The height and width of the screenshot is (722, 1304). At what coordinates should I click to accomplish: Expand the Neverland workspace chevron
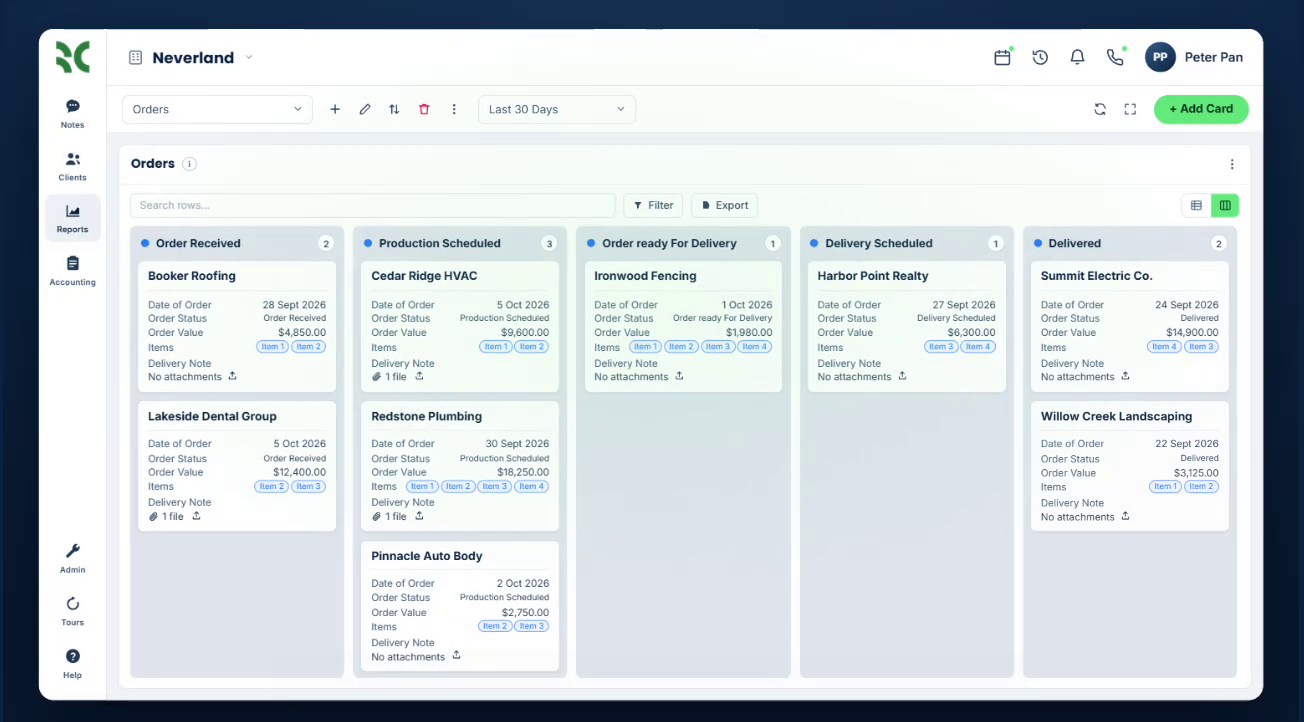pos(249,57)
